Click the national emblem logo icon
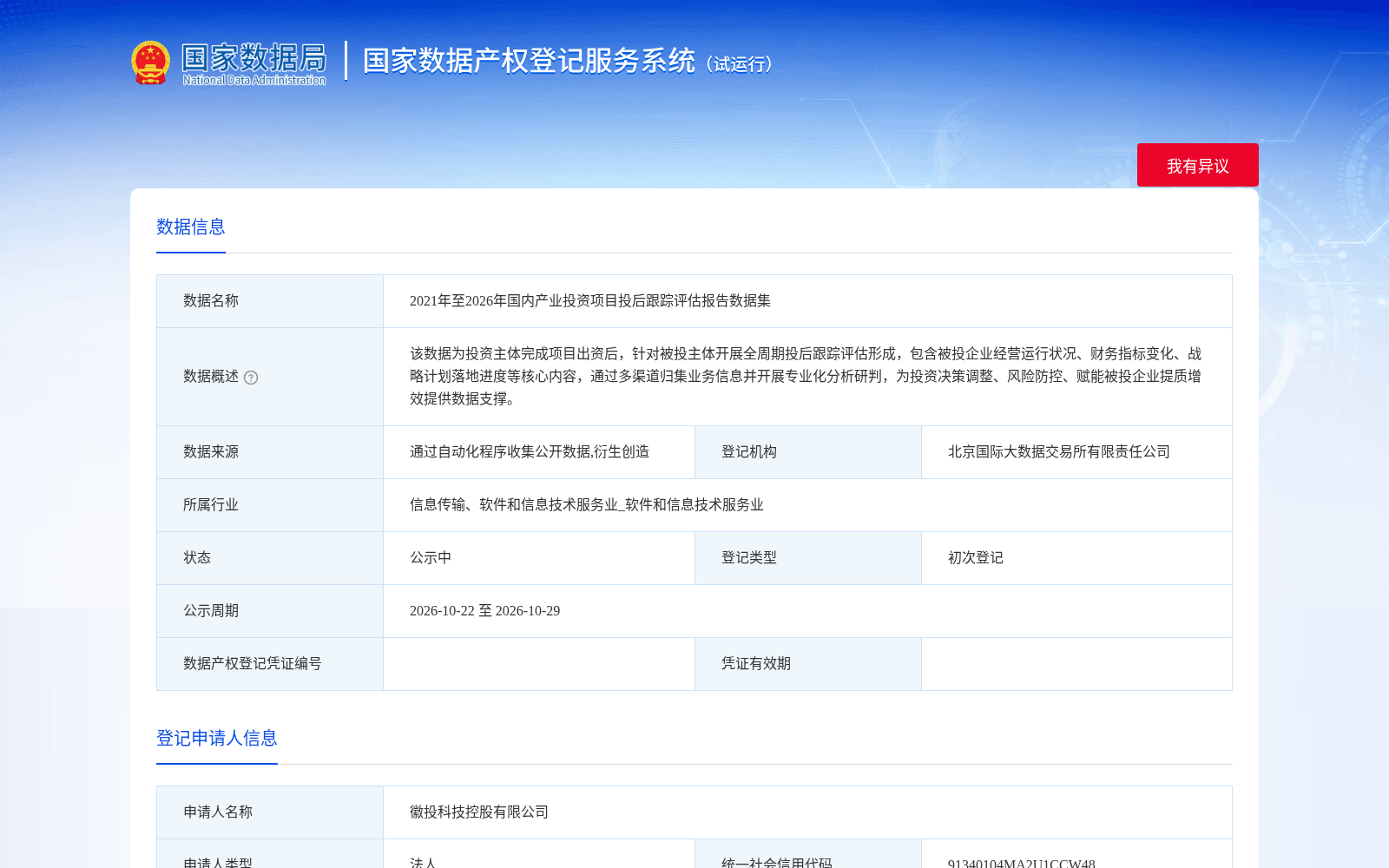The height and width of the screenshot is (868, 1389). tap(150, 62)
